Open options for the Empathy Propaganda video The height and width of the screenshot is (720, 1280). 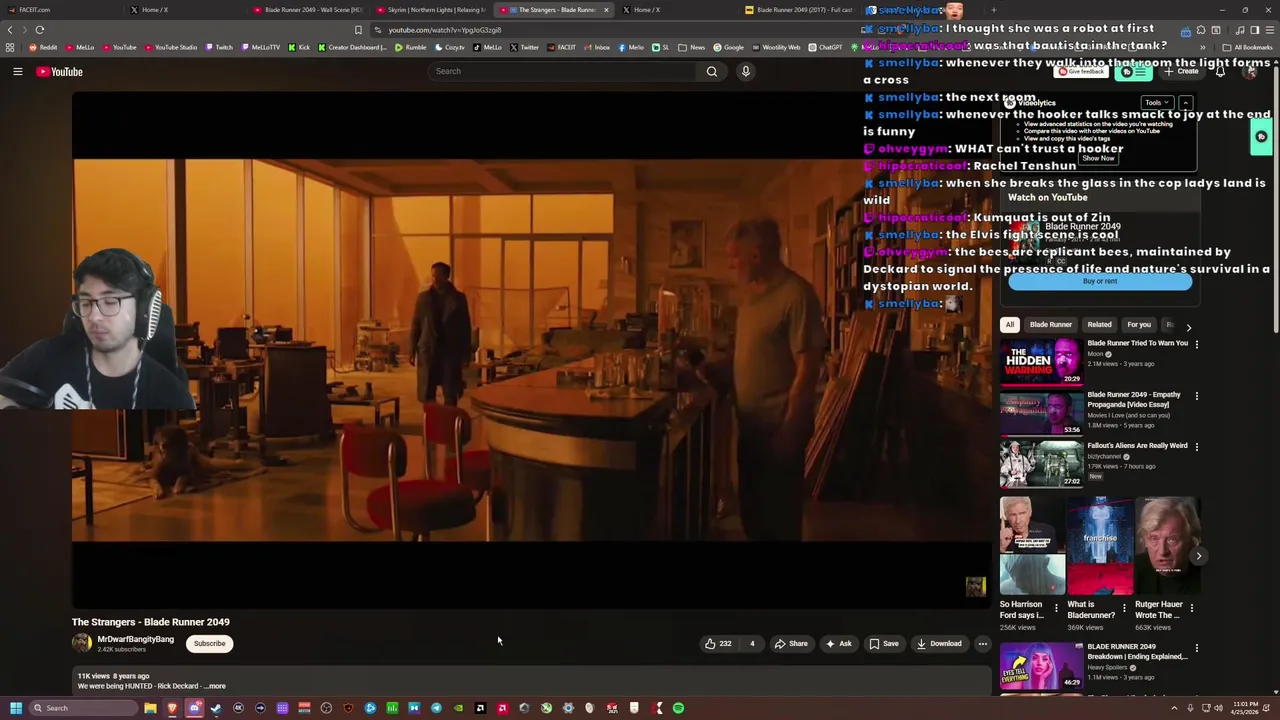[1196, 395]
